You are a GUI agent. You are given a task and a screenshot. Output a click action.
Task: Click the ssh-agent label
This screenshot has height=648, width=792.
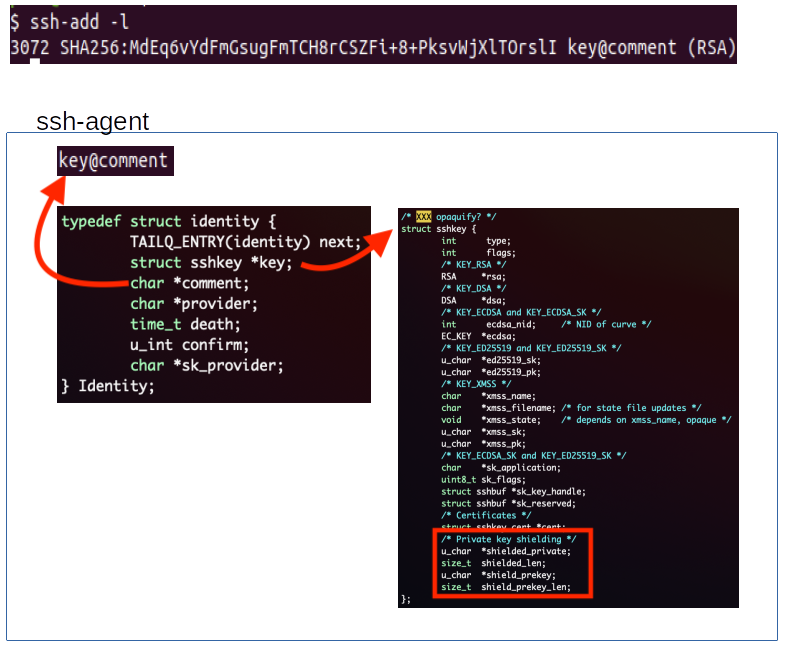pyautogui.click(x=92, y=122)
